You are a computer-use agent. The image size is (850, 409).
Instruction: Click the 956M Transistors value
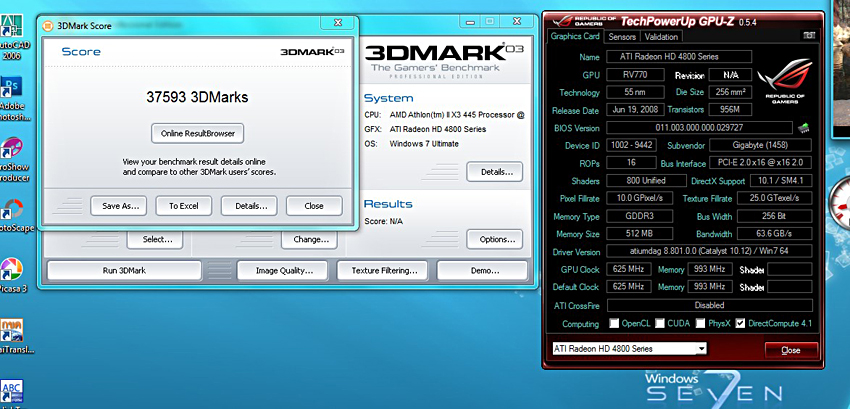pos(730,110)
